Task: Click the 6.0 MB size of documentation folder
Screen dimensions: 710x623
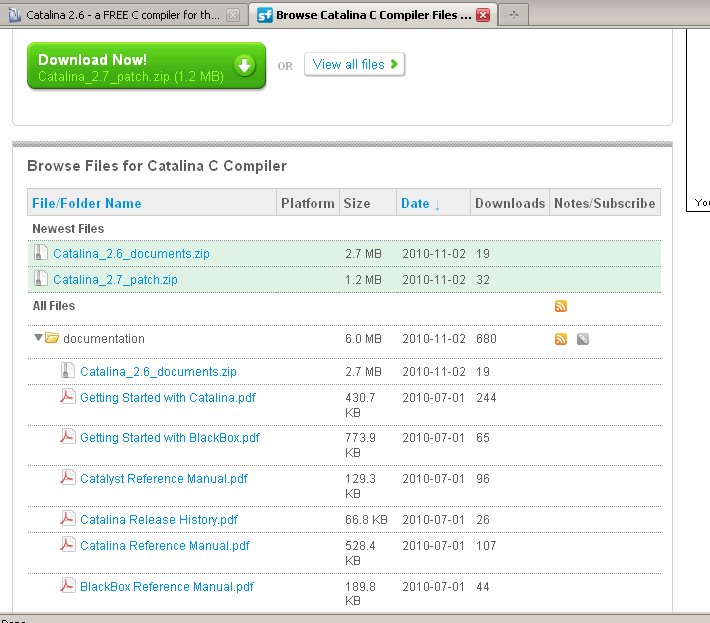Action: tap(363, 339)
